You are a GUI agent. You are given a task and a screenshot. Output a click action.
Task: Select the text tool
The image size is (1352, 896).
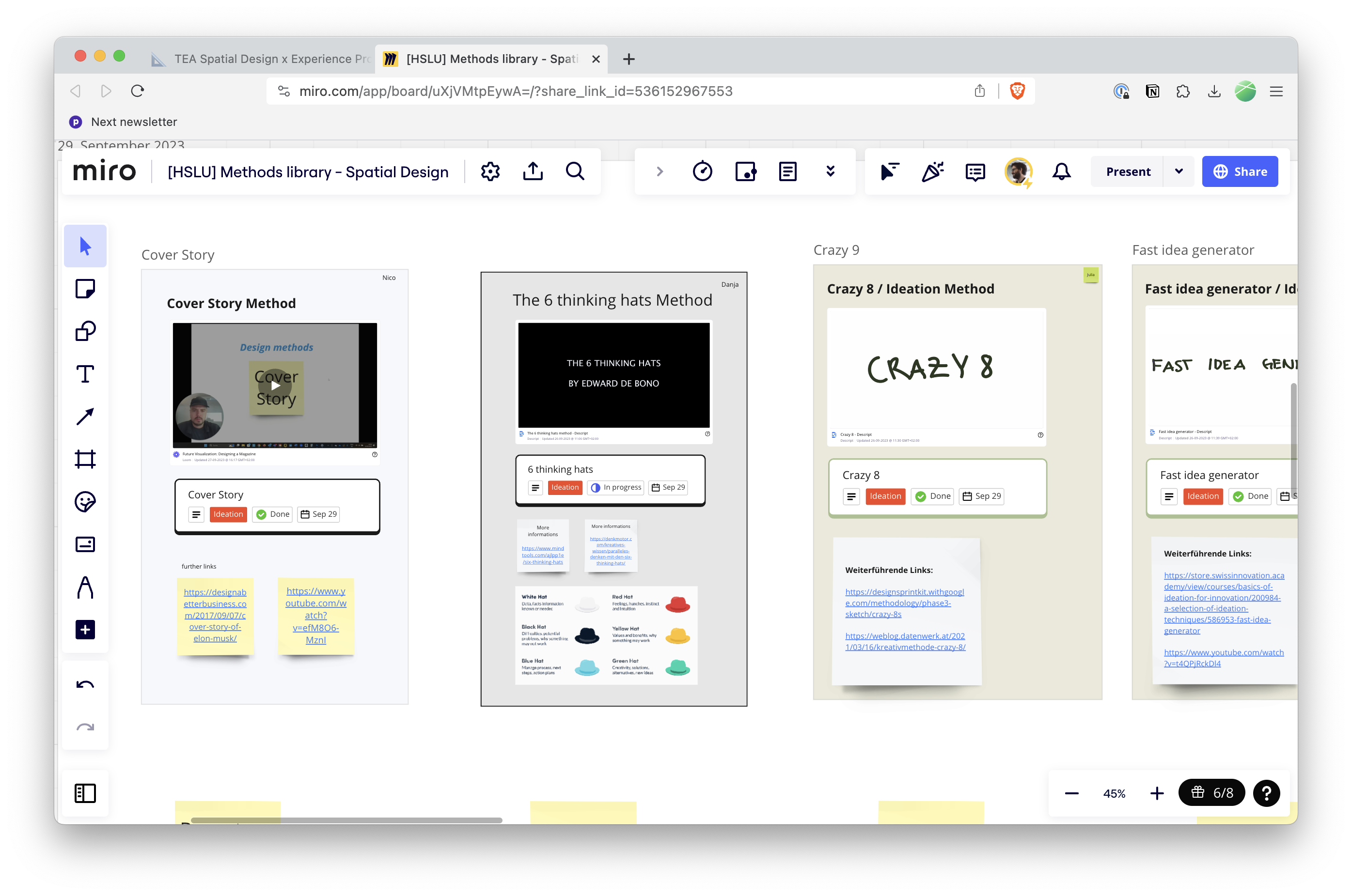point(85,374)
